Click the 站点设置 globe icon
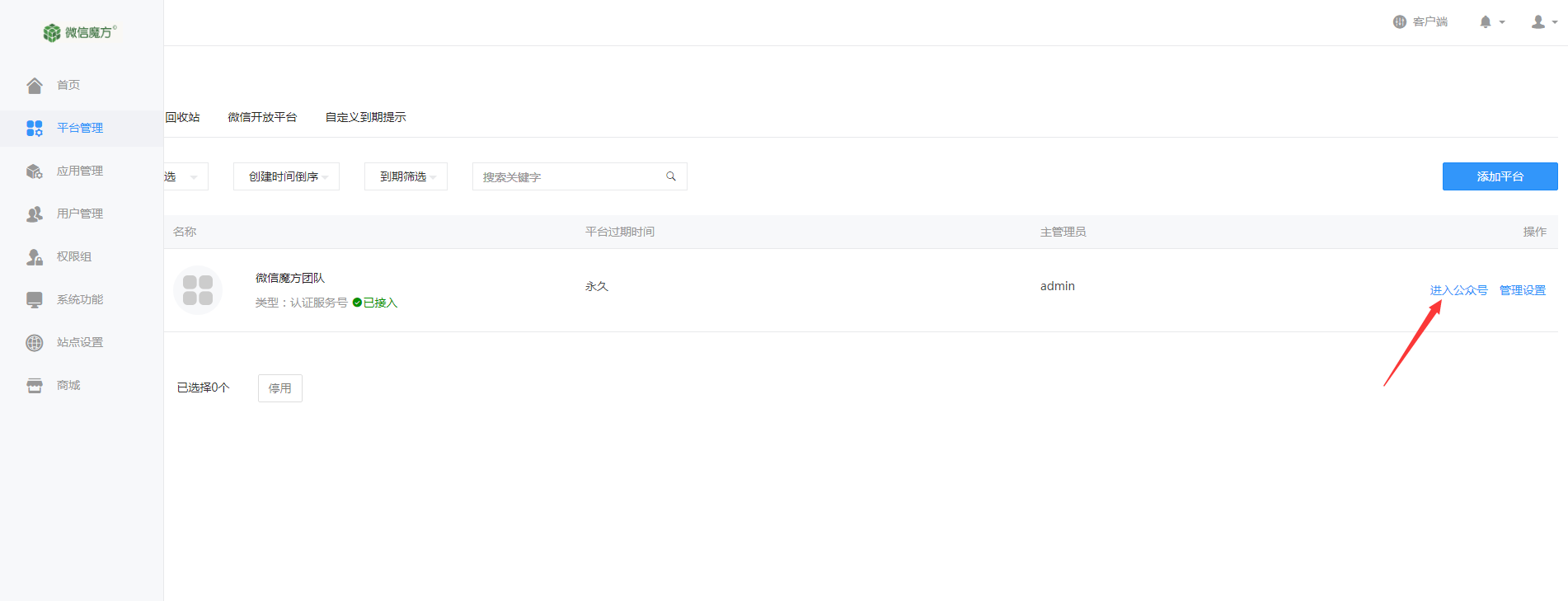The width and height of the screenshot is (1568, 601). tap(35, 342)
